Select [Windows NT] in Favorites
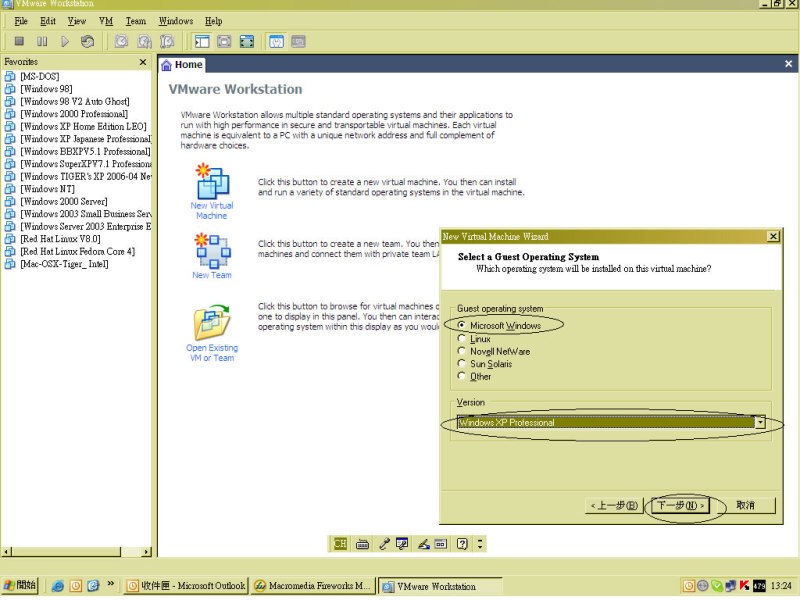This screenshot has width=800, height=600. point(47,189)
